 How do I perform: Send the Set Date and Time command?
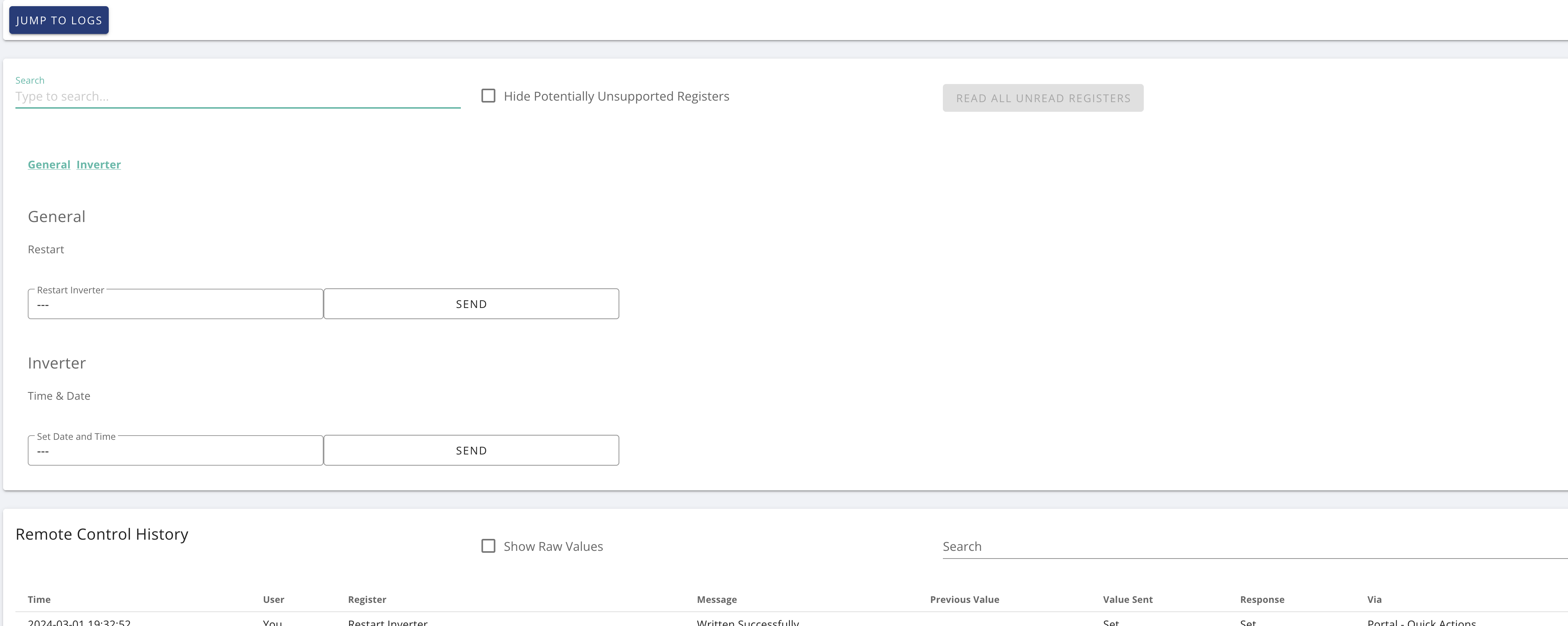click(x=471, y=450)
